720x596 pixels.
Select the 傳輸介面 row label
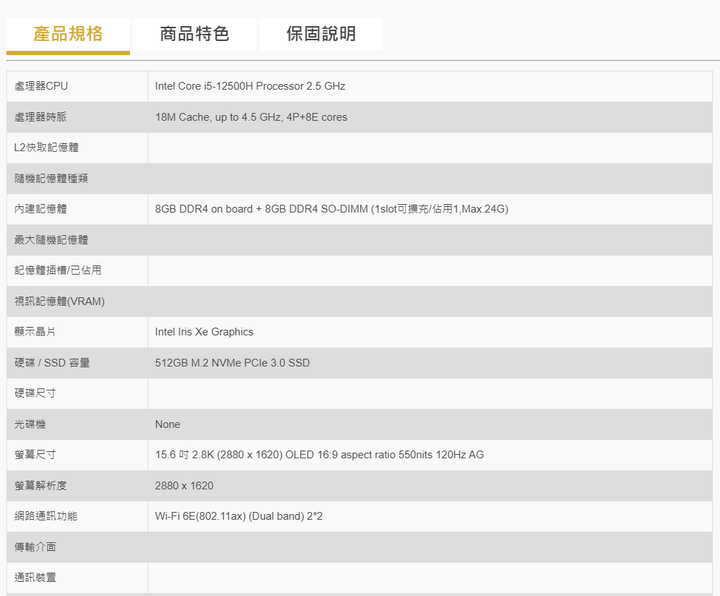click(35, 547)
